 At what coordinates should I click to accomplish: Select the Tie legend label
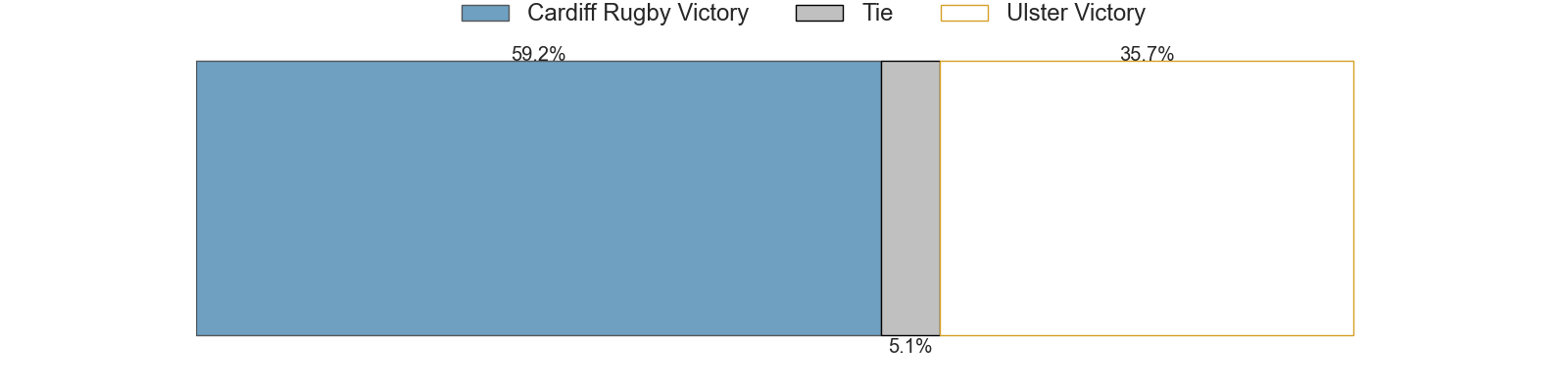click(877, 13)
